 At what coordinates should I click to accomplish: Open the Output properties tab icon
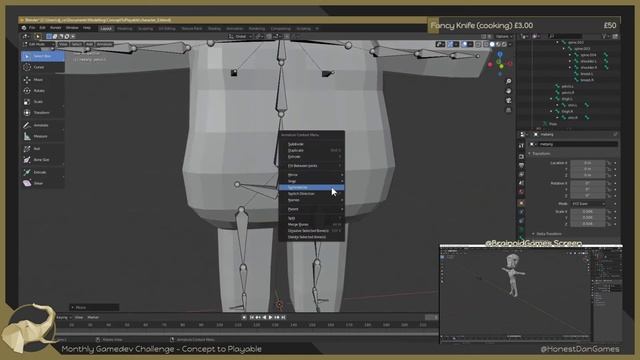tap(521, 165)
